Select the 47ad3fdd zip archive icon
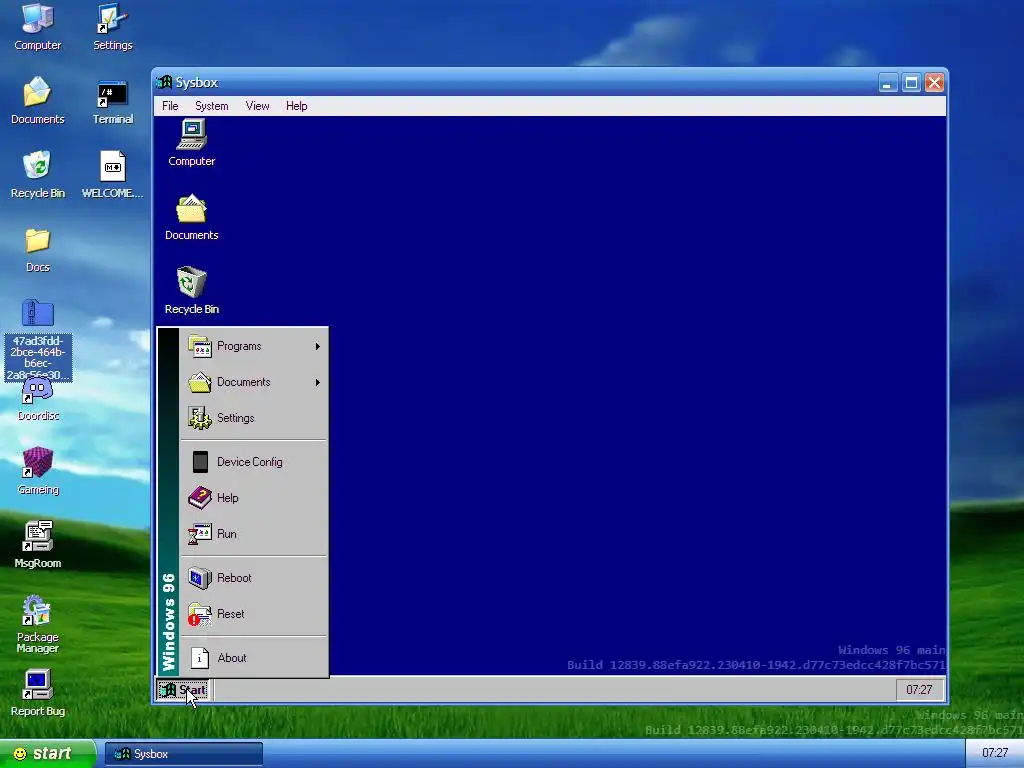The width and height of the screenshot is (1024, 768). tap(37, 339)
